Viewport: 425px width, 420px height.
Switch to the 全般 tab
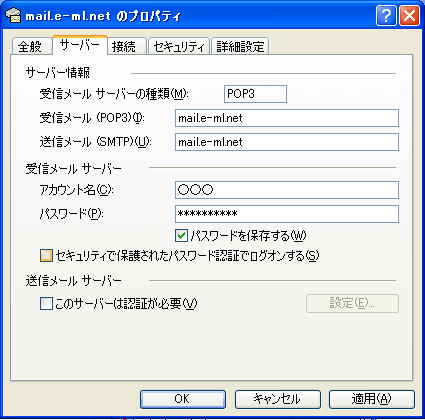point(32,46)
